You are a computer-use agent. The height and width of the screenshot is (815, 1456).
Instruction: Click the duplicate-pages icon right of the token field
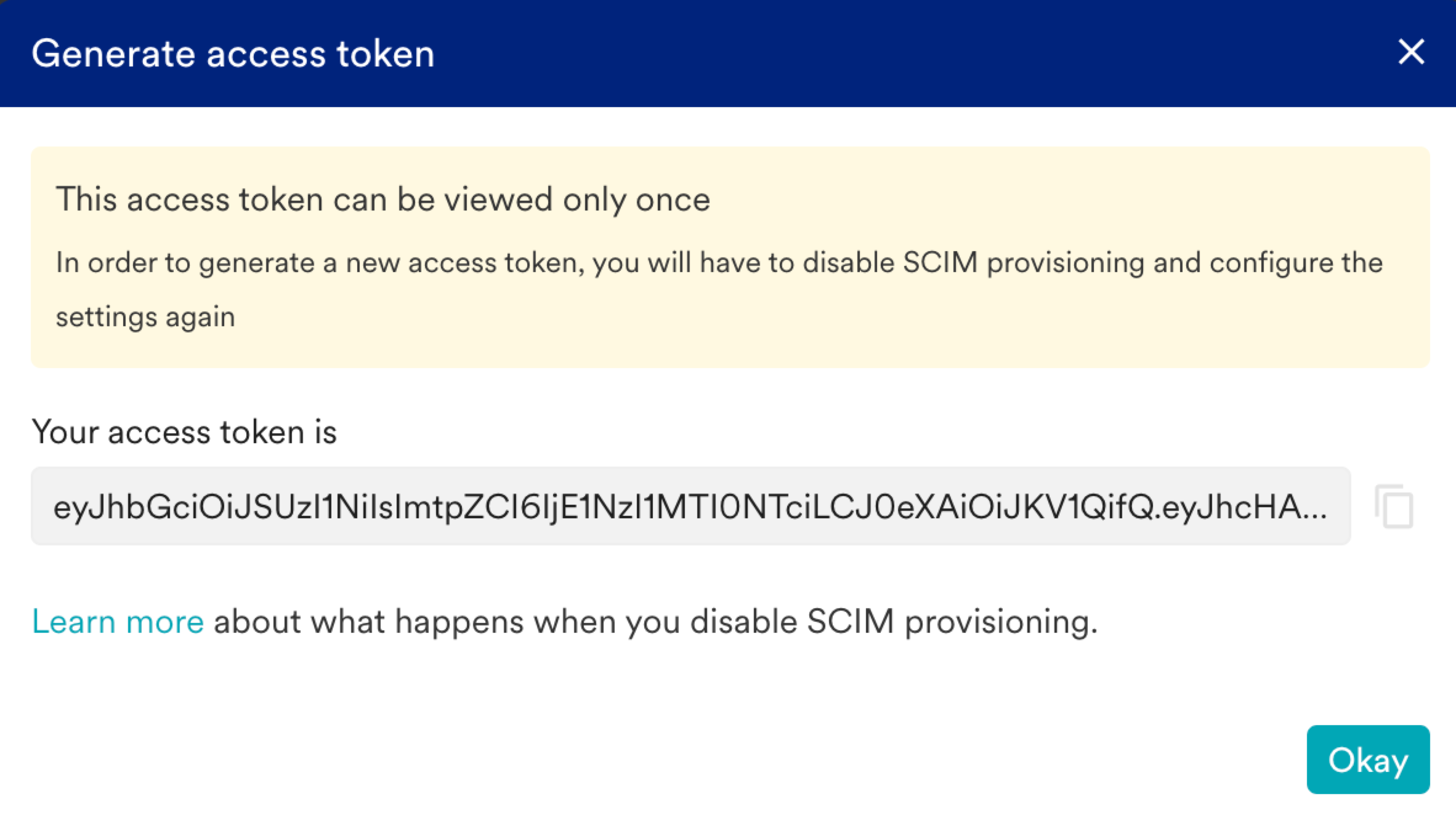[x=1394, y=506]
